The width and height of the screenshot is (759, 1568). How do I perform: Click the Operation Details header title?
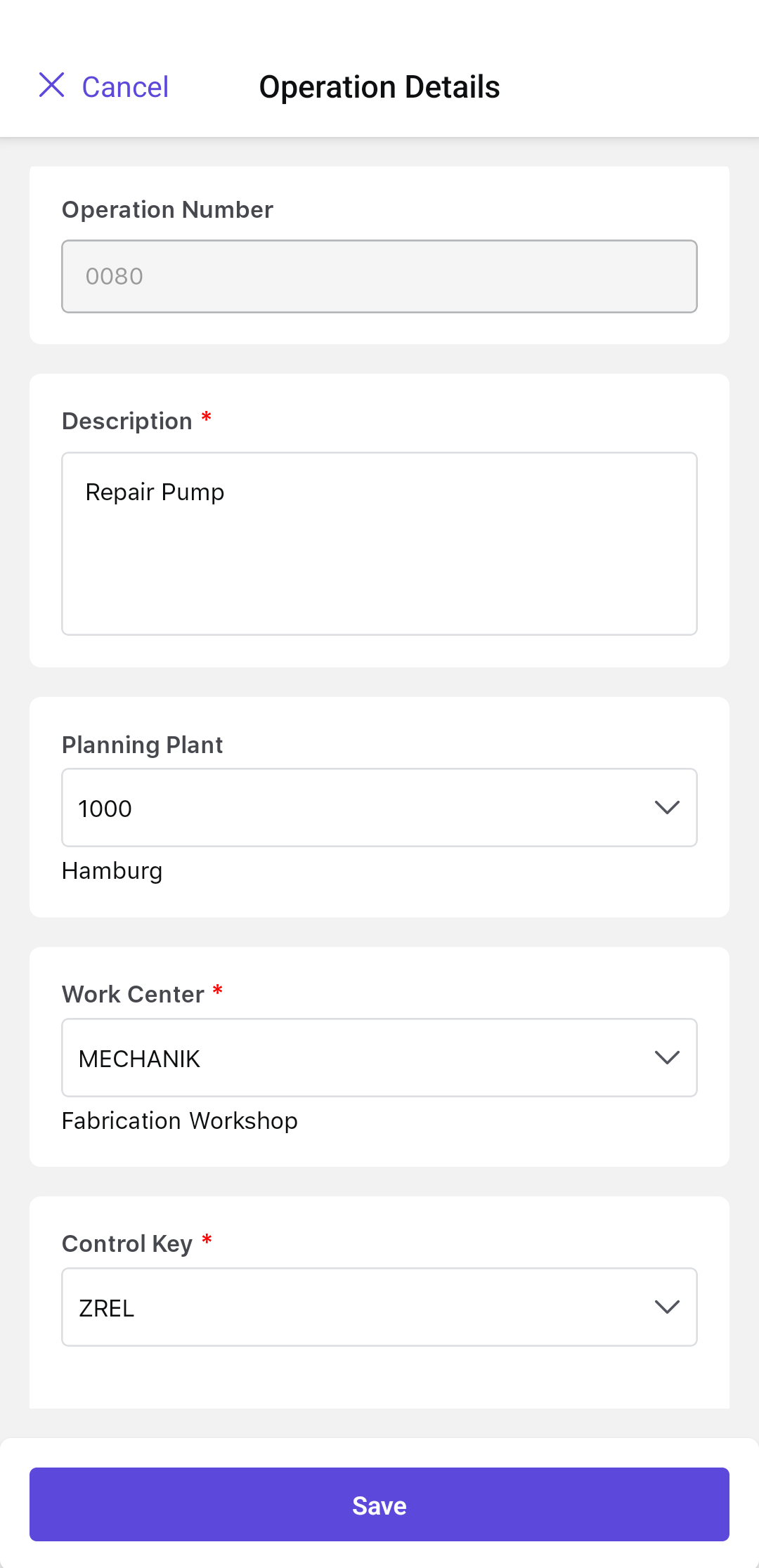pos(379,87)
